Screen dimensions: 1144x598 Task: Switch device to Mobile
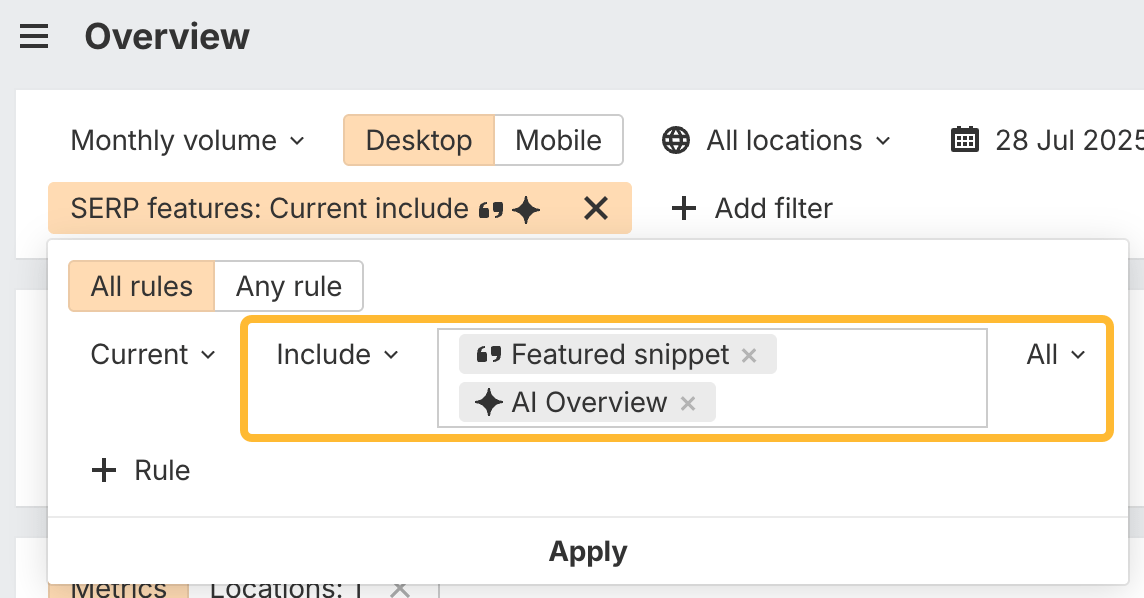(558, 140)
